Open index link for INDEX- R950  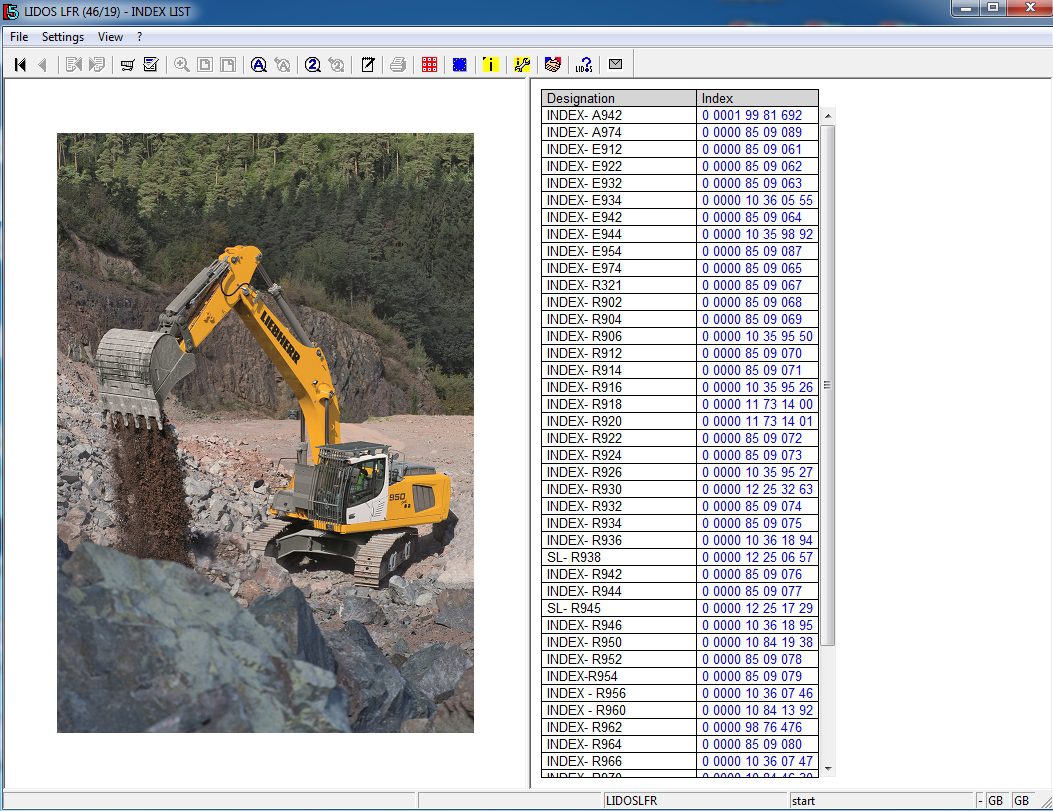tap(757, 642)
